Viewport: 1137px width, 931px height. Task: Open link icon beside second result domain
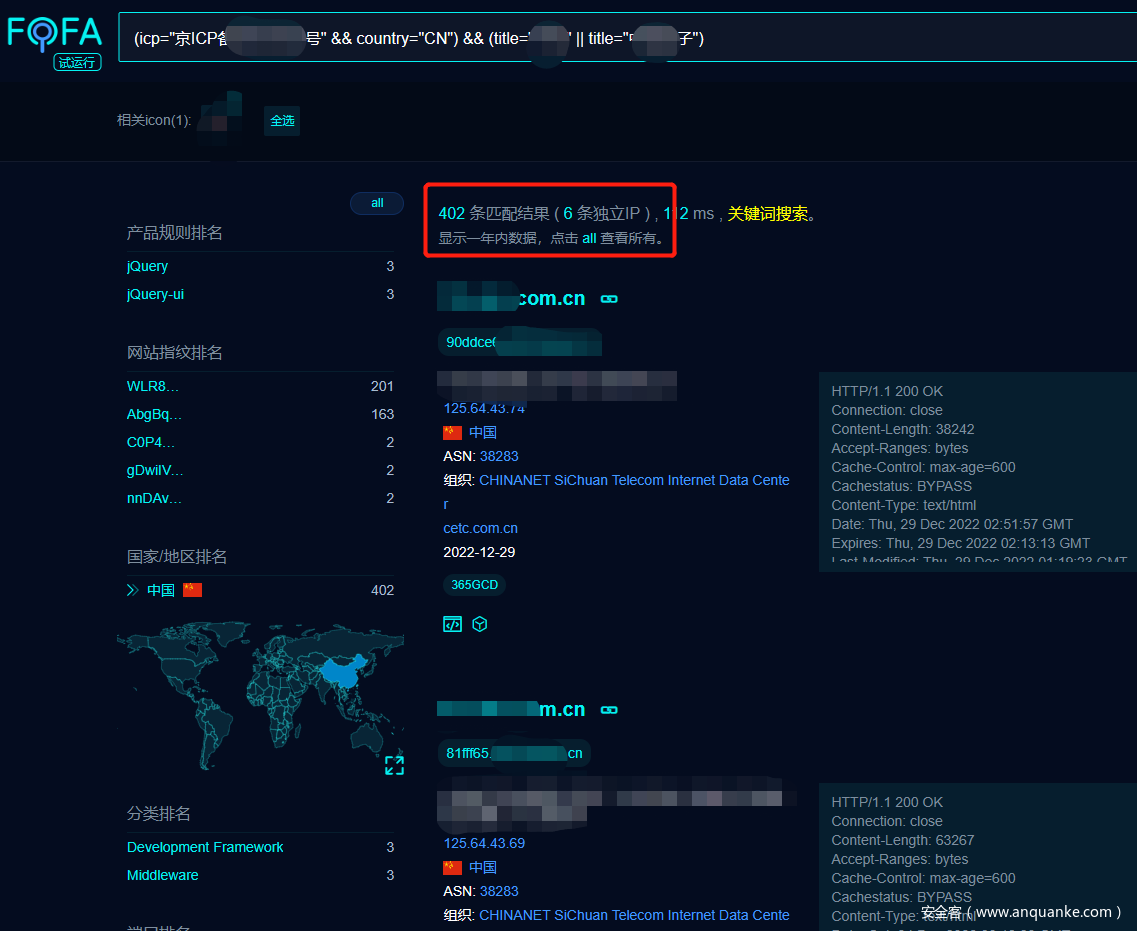(608, 710)
